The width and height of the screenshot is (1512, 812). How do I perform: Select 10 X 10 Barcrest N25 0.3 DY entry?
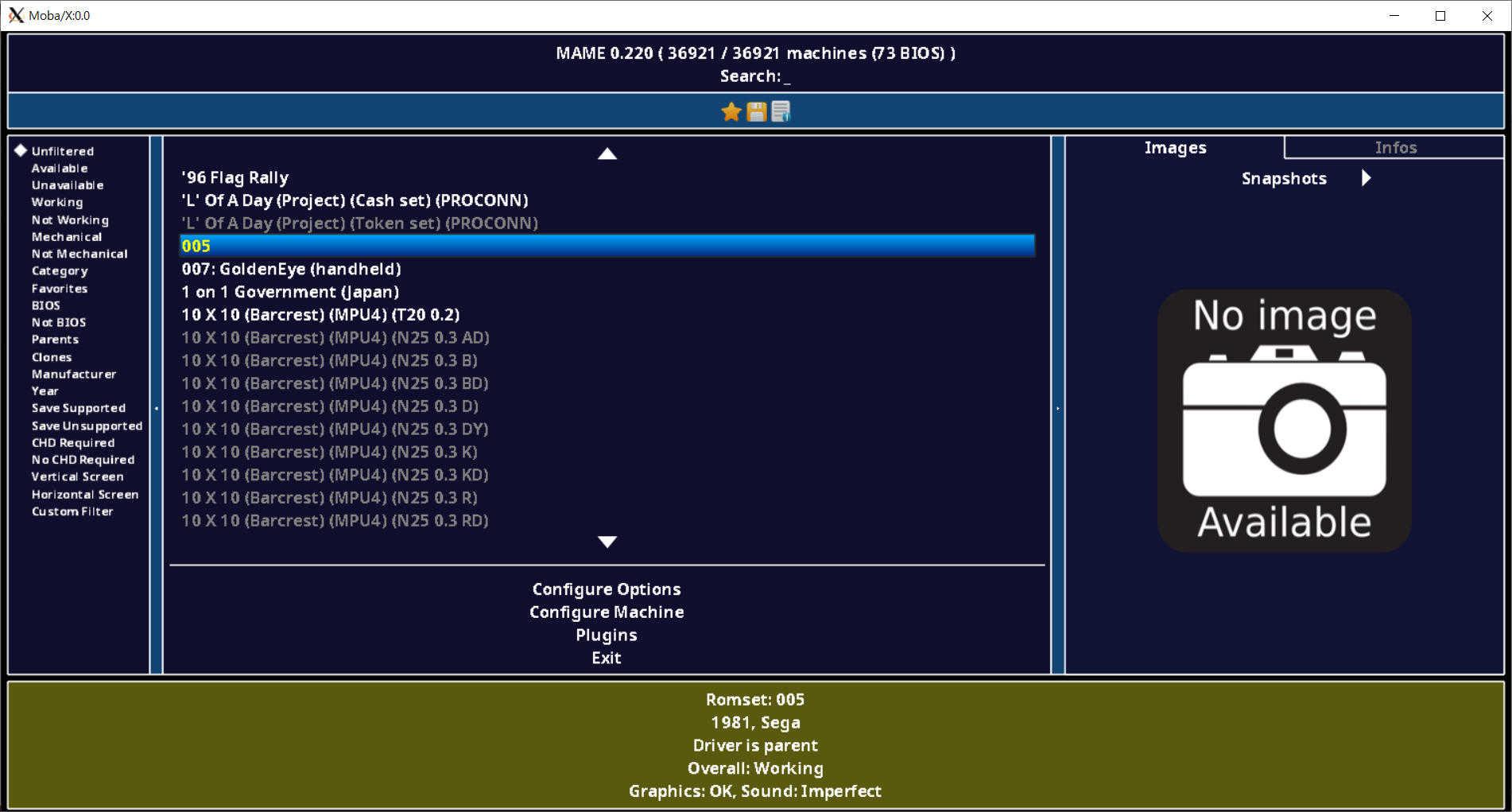click(607, 429)
